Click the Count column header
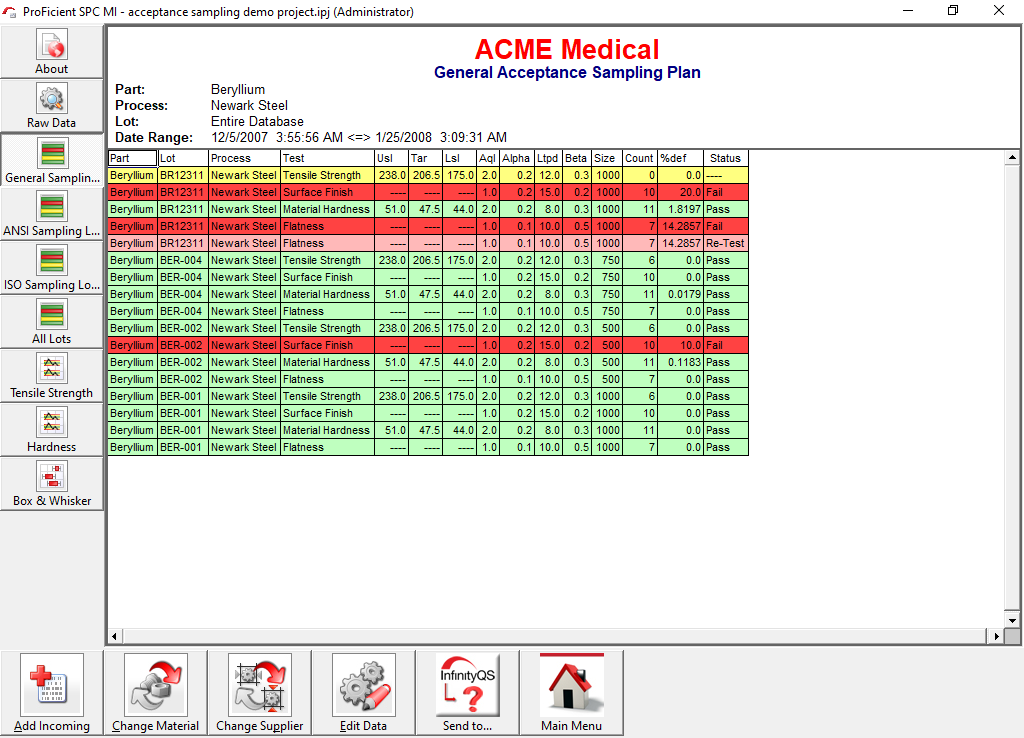The image size is (1024, 738). tap(640, 158)
